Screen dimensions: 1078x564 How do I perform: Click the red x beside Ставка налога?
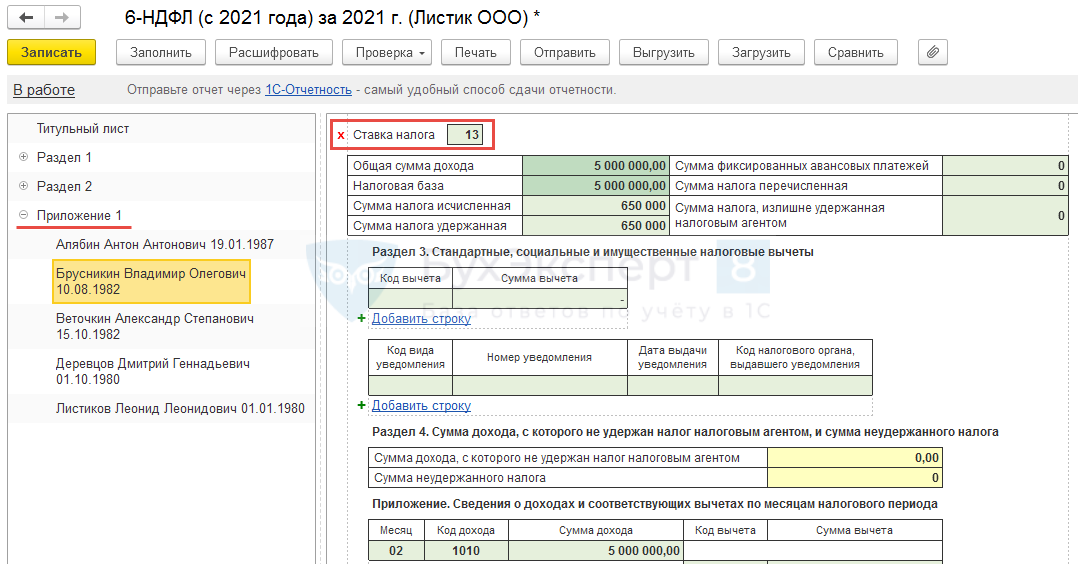341,135
